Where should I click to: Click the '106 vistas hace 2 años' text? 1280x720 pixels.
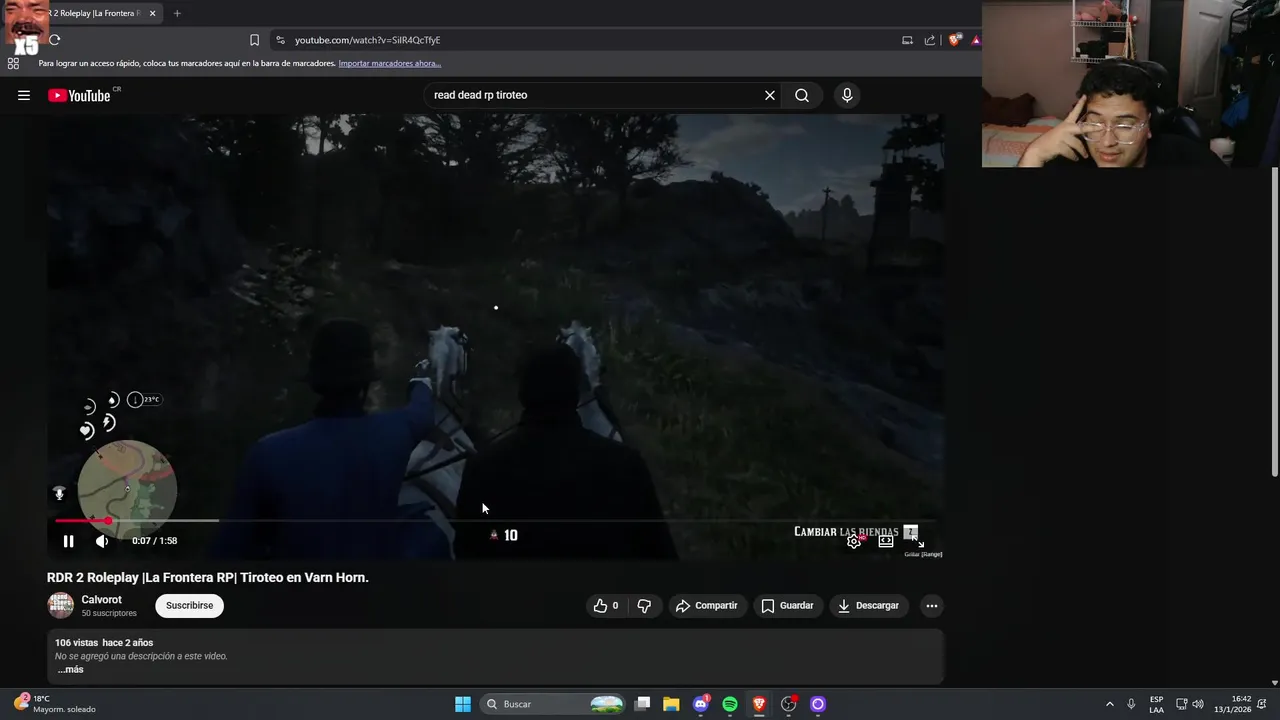point(104,643)
